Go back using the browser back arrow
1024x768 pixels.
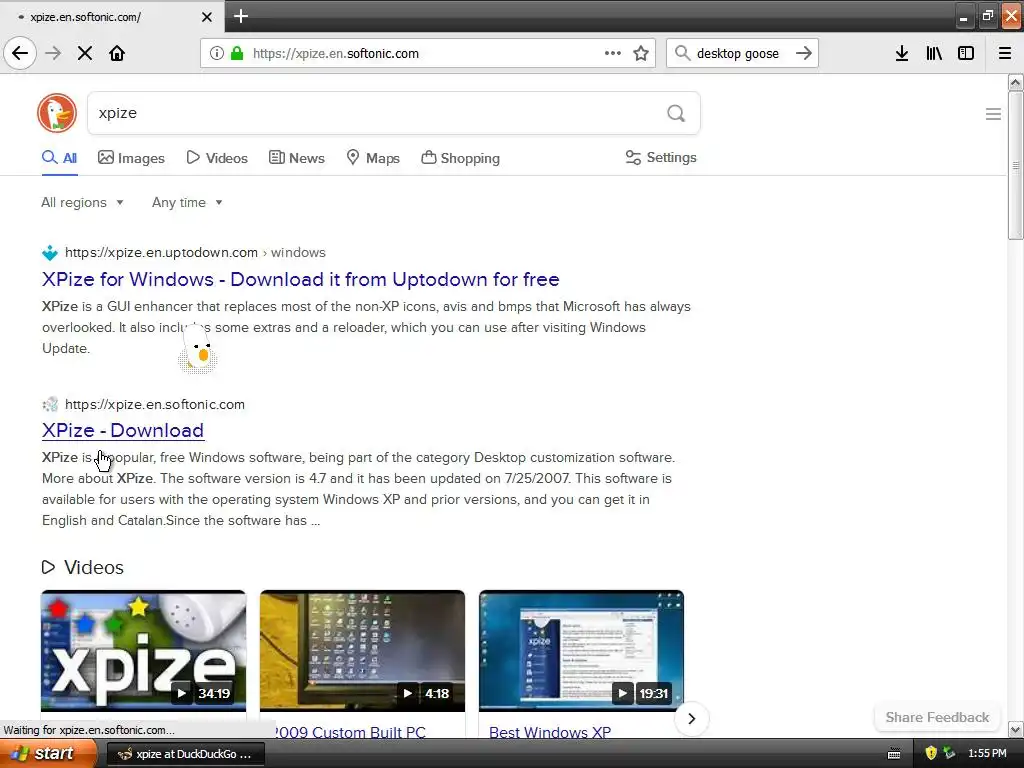pyautogui.click(x=20, y=53)
